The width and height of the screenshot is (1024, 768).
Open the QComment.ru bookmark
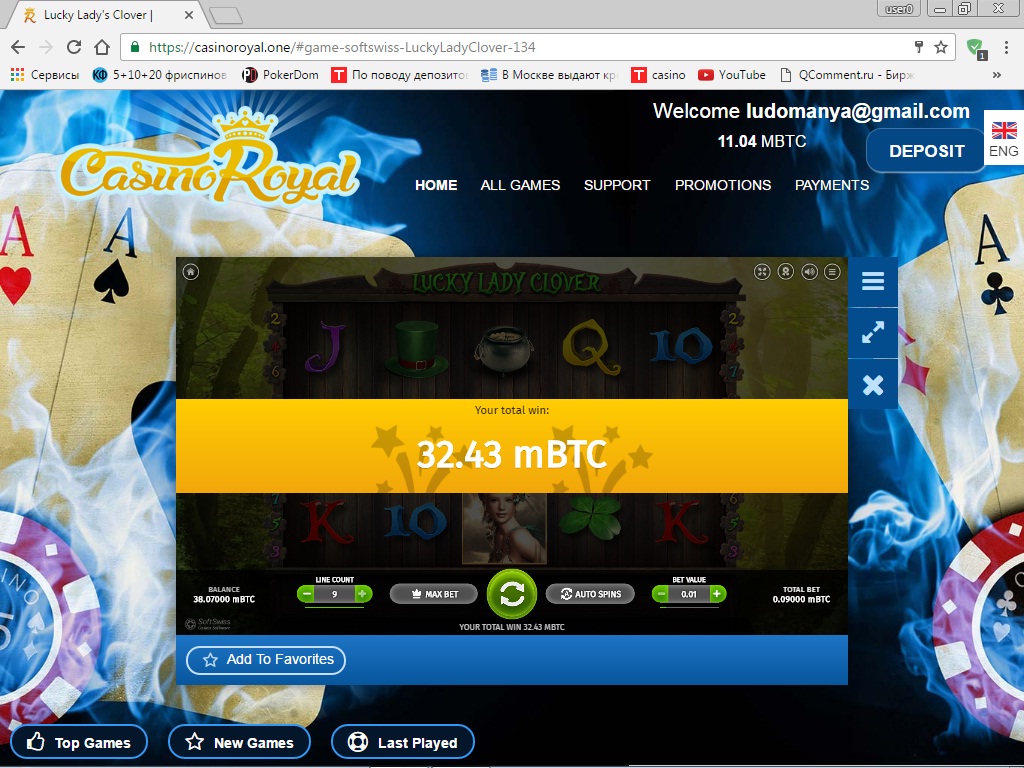coord(847,75)
